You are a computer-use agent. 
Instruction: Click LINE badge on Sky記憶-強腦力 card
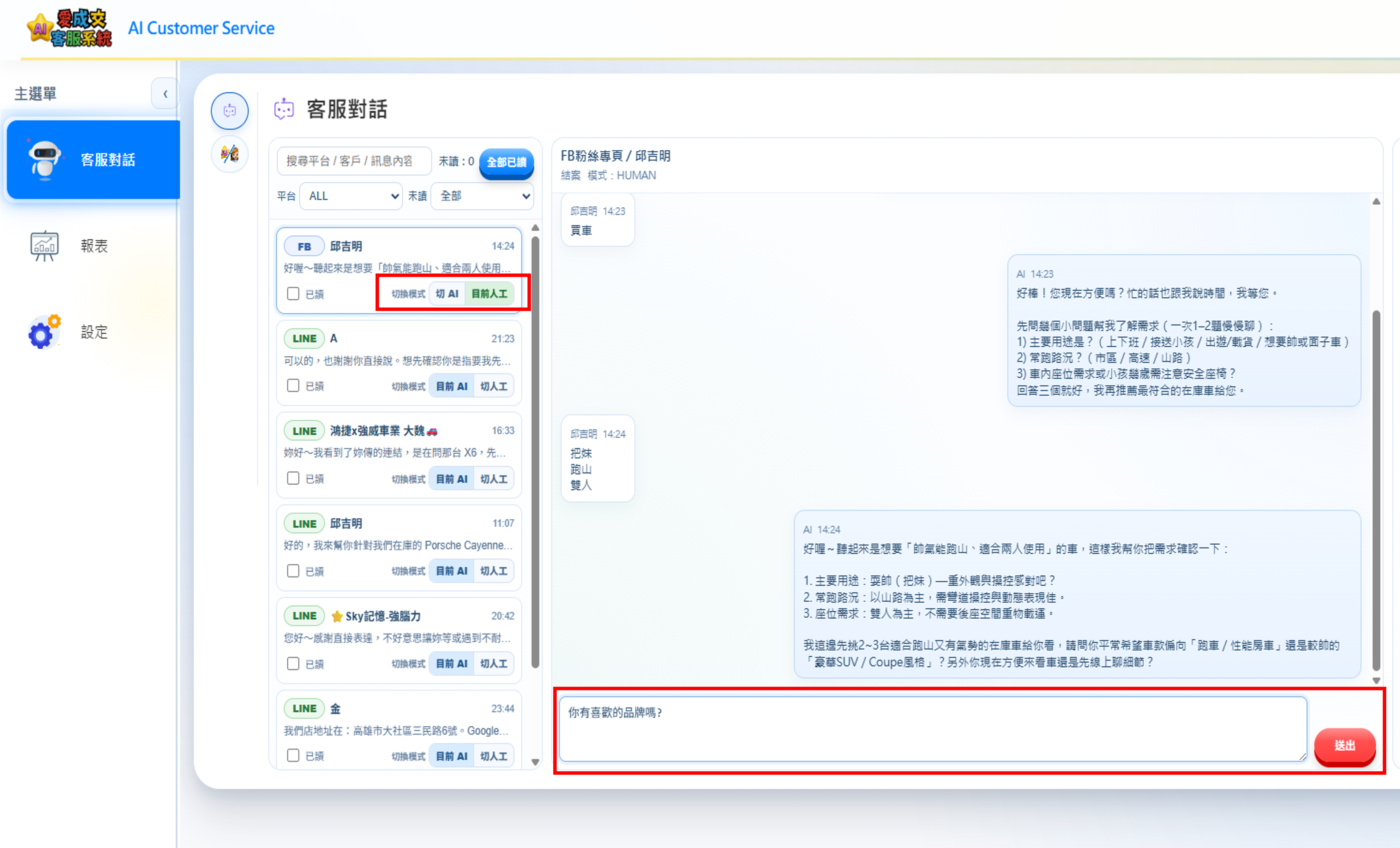click(x=304, y=616)
